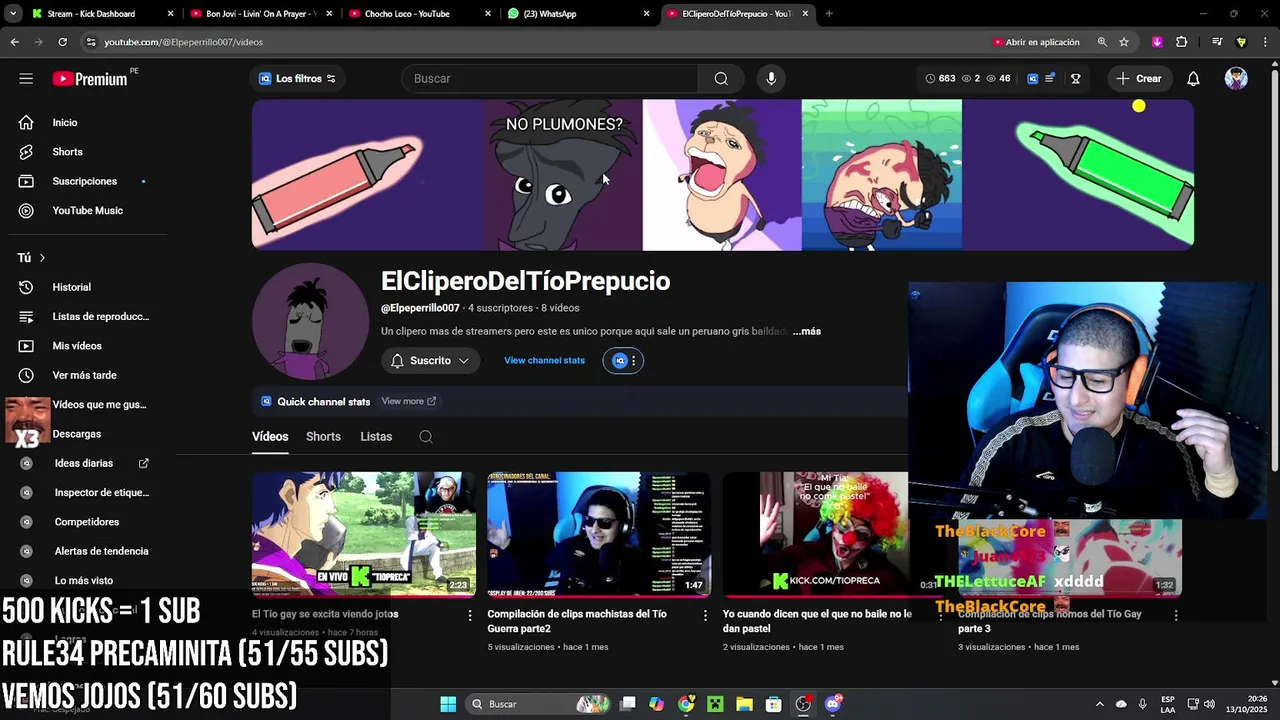Expand the 'Tú' sidebar section
Viewport: 1280px width, 720px height.
tap(31, 258)
